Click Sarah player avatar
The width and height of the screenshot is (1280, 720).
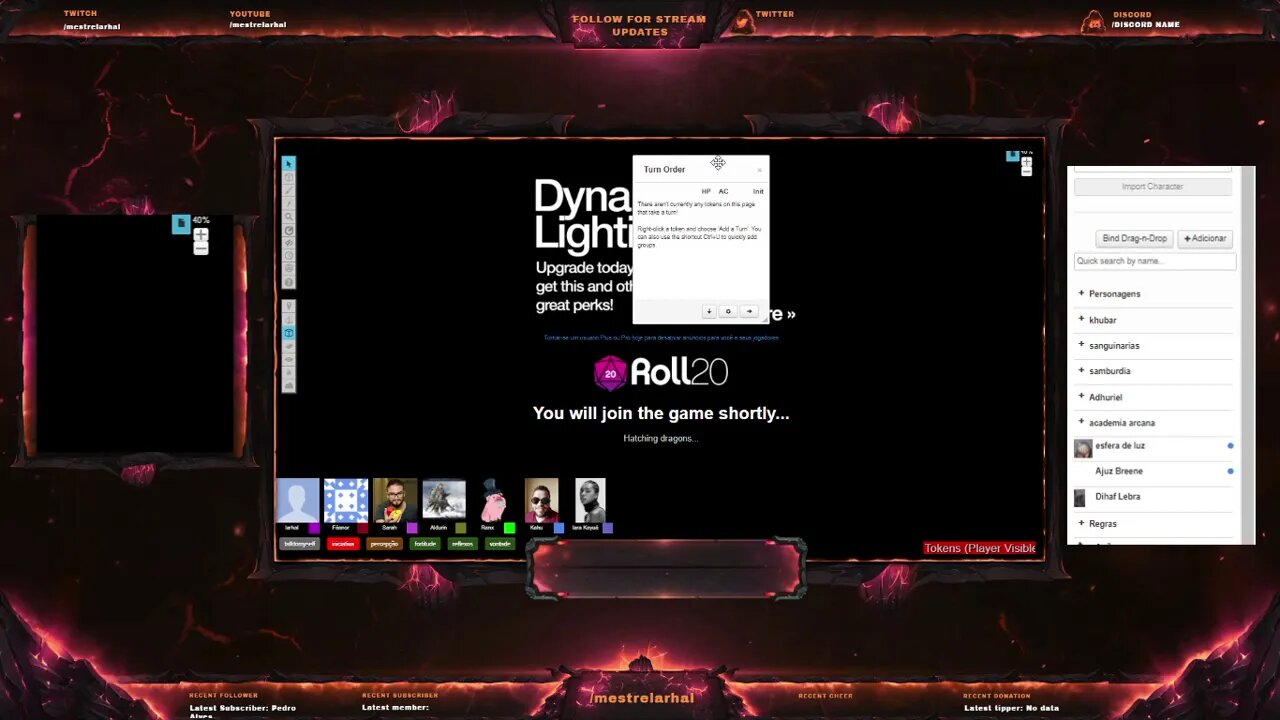395,500
